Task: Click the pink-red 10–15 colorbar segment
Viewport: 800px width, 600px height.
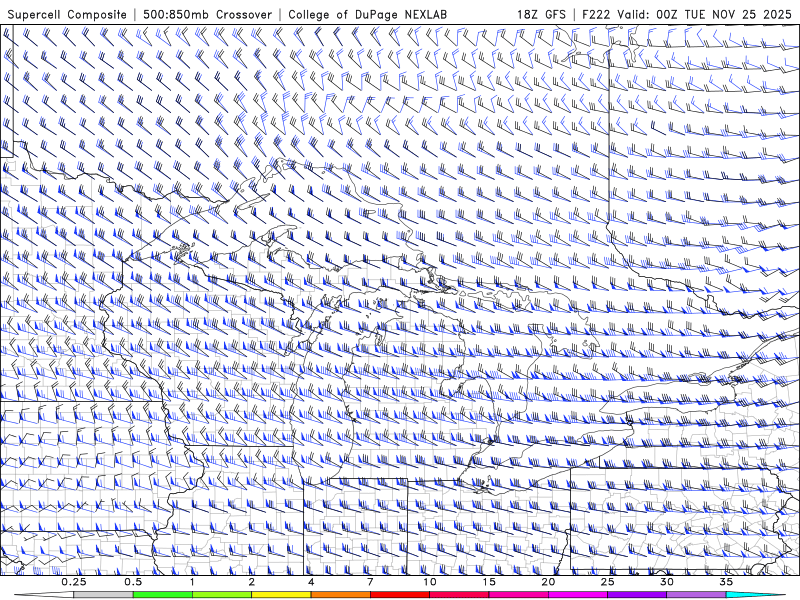Action: tap(459, 595)
